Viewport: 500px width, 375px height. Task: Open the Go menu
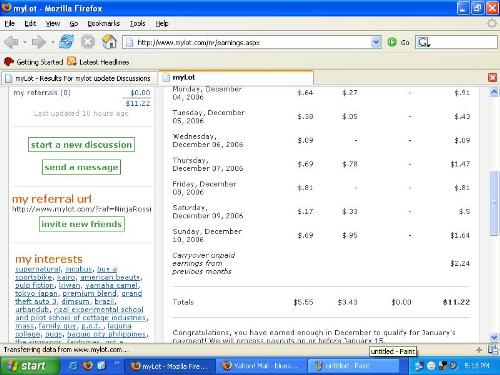point(74,23)
